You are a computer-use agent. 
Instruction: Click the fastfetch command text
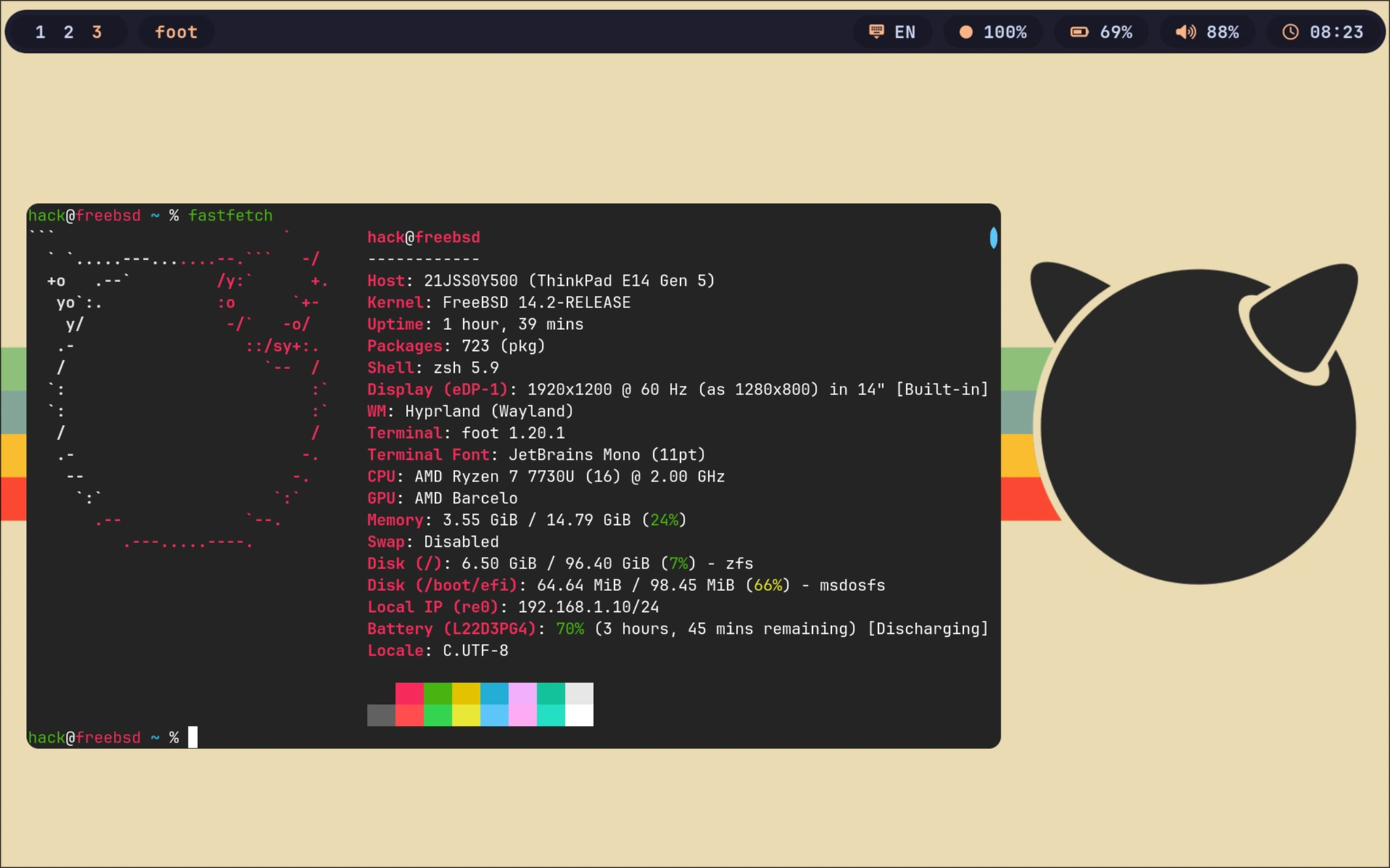[231, 215]
